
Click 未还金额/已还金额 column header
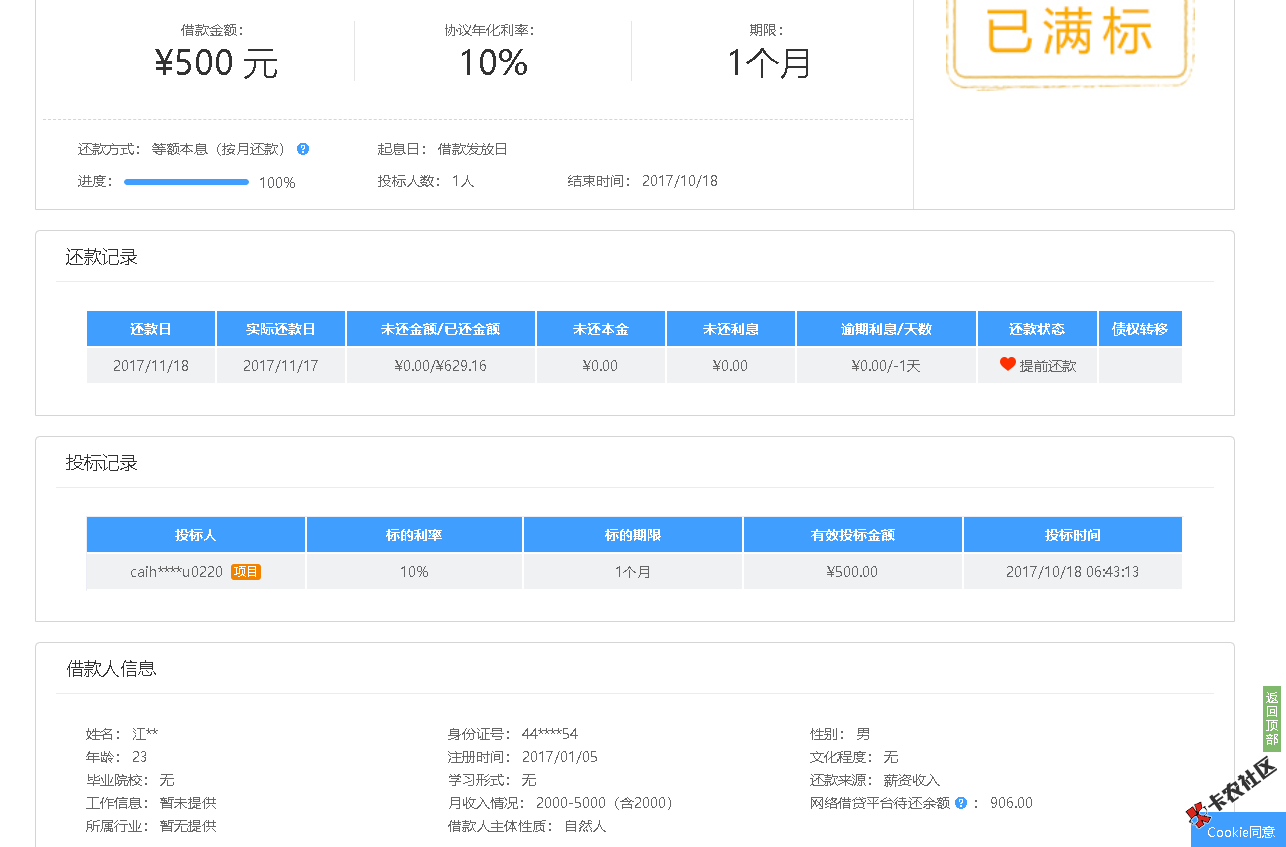(441, 329)
